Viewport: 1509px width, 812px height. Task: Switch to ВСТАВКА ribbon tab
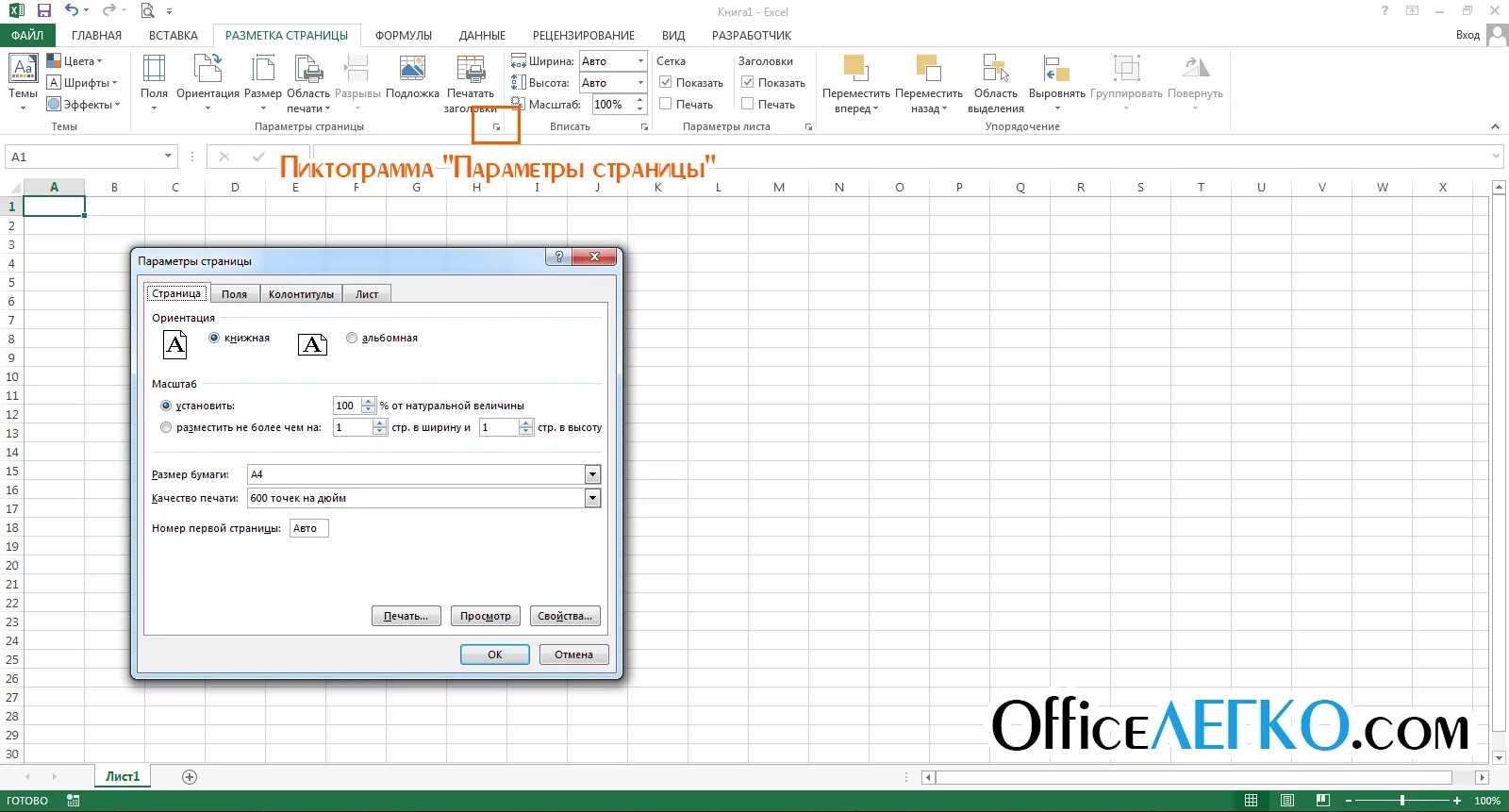(174, 36)
